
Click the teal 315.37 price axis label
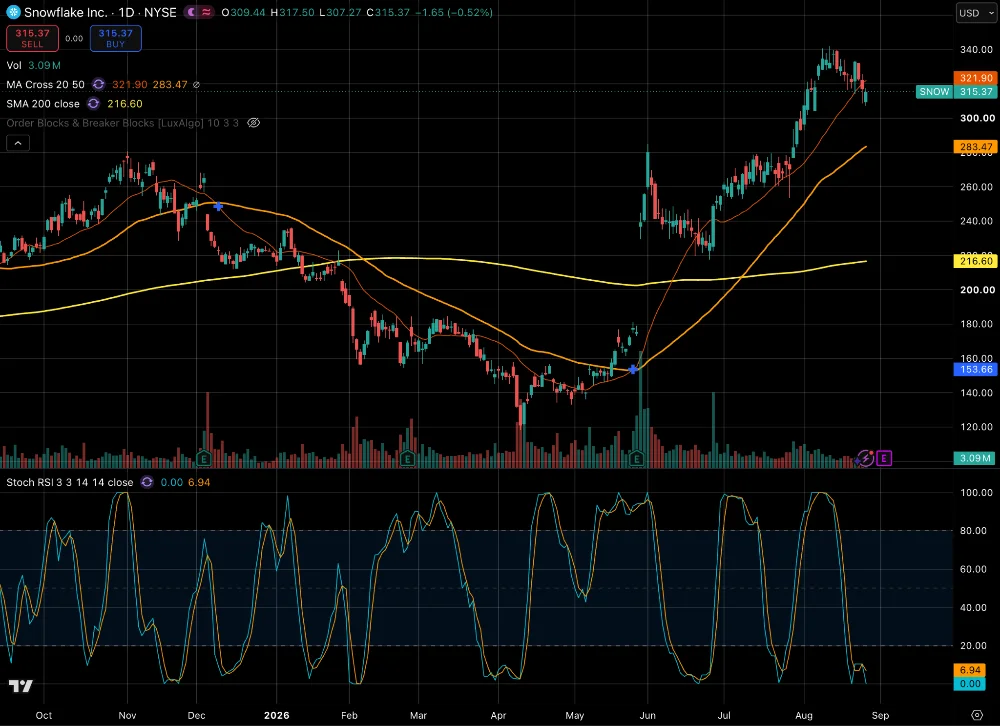click(x=975, y=91)
